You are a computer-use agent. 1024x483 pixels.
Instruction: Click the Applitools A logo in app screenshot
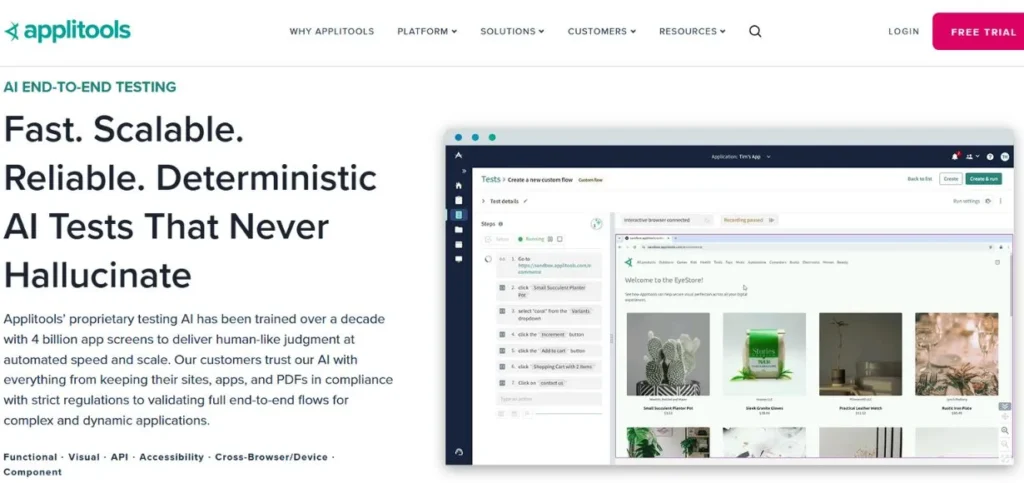458,156
